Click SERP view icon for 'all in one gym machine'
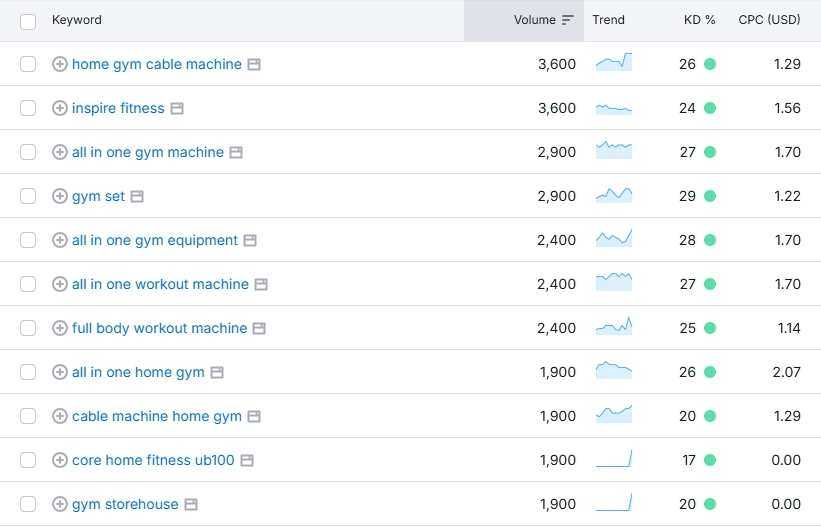The height and width of the screenshot is (527, 821). (x=236, y=152)
